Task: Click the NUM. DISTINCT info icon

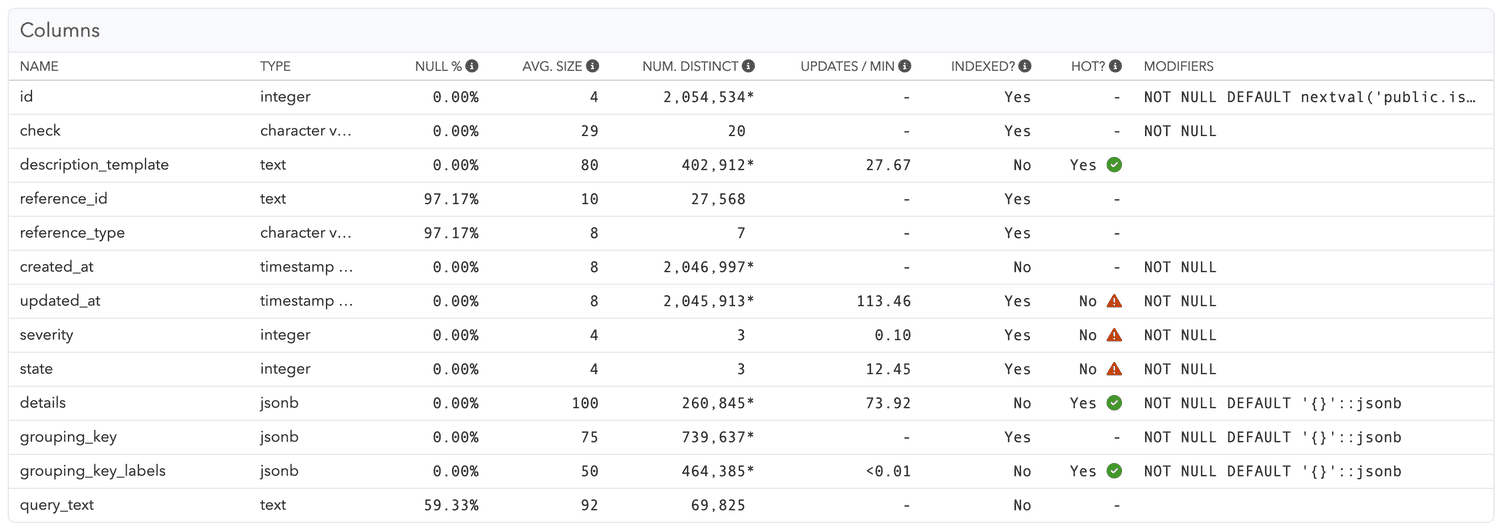Action: (749, 66)
